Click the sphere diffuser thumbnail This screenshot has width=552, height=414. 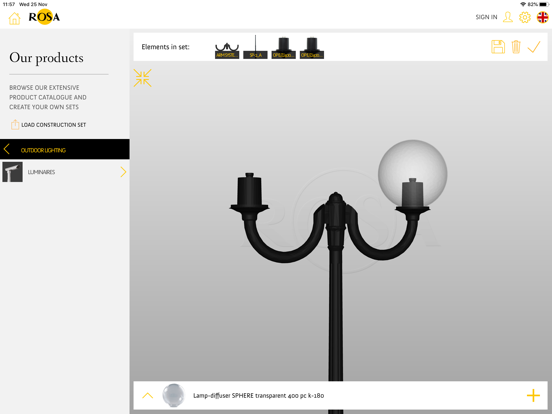(x=173, y=395)
